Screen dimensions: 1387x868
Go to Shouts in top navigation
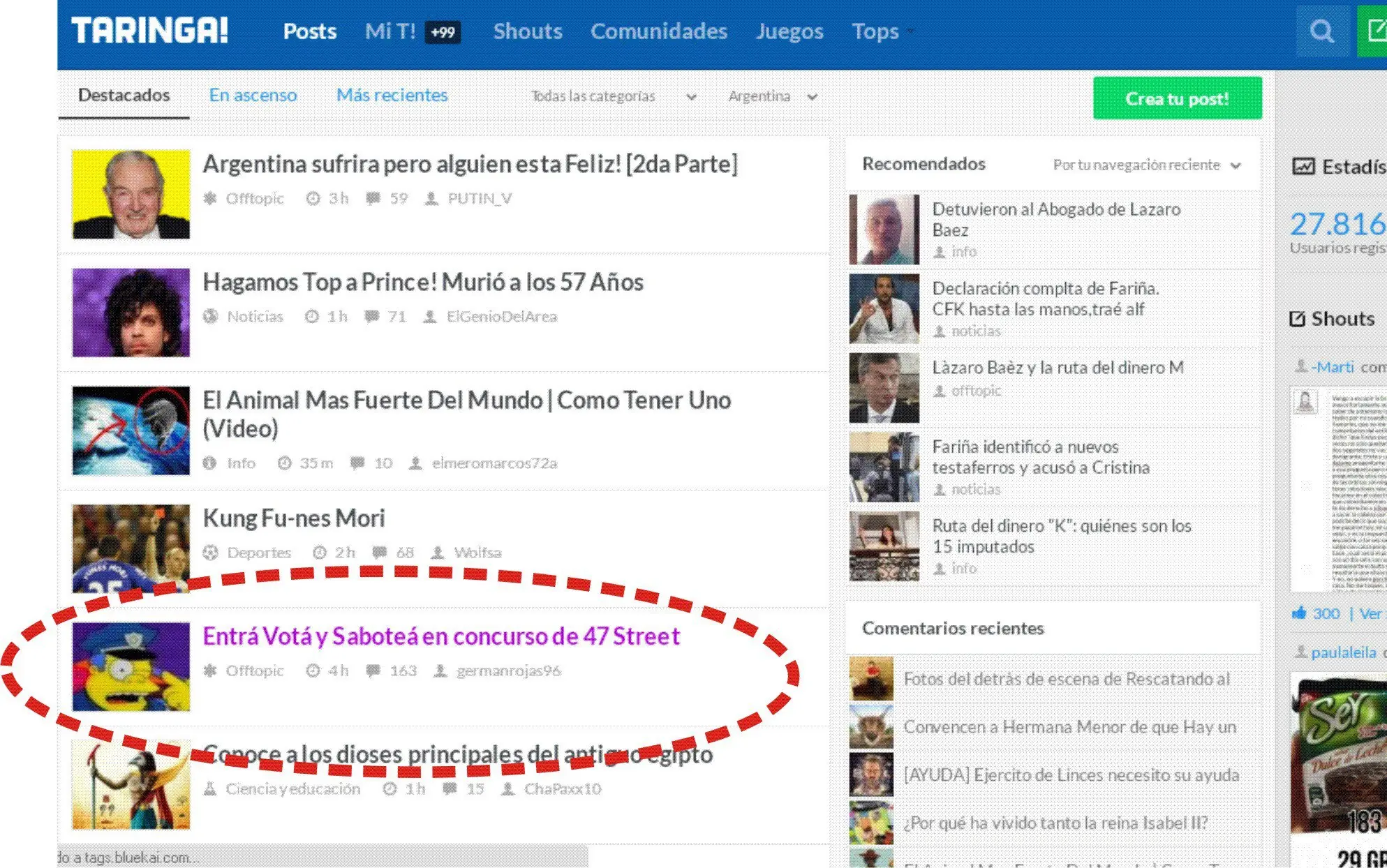coord(527,31)
